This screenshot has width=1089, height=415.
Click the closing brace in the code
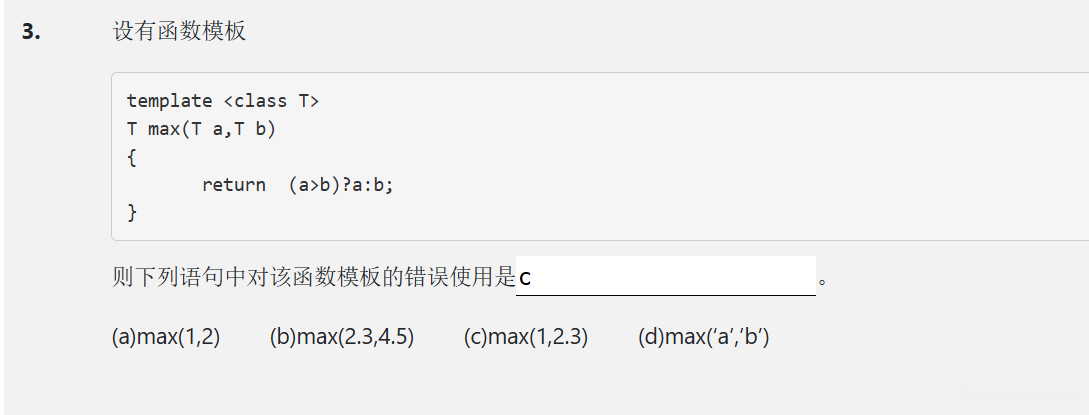coord(132,212)
